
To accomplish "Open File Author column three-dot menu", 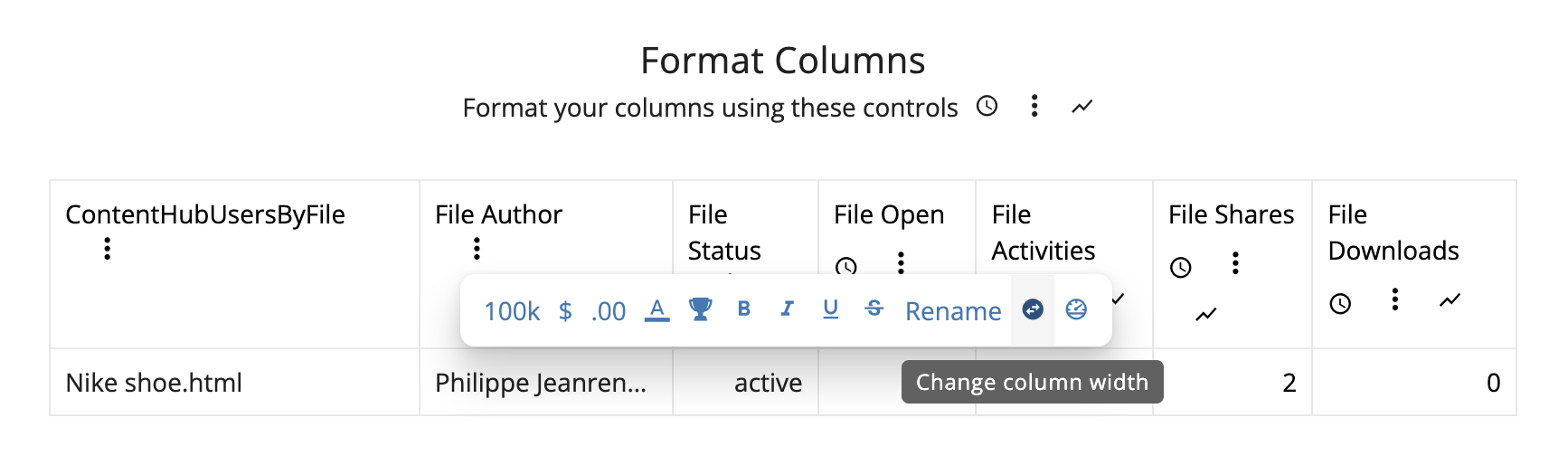I will pos(477,249).
